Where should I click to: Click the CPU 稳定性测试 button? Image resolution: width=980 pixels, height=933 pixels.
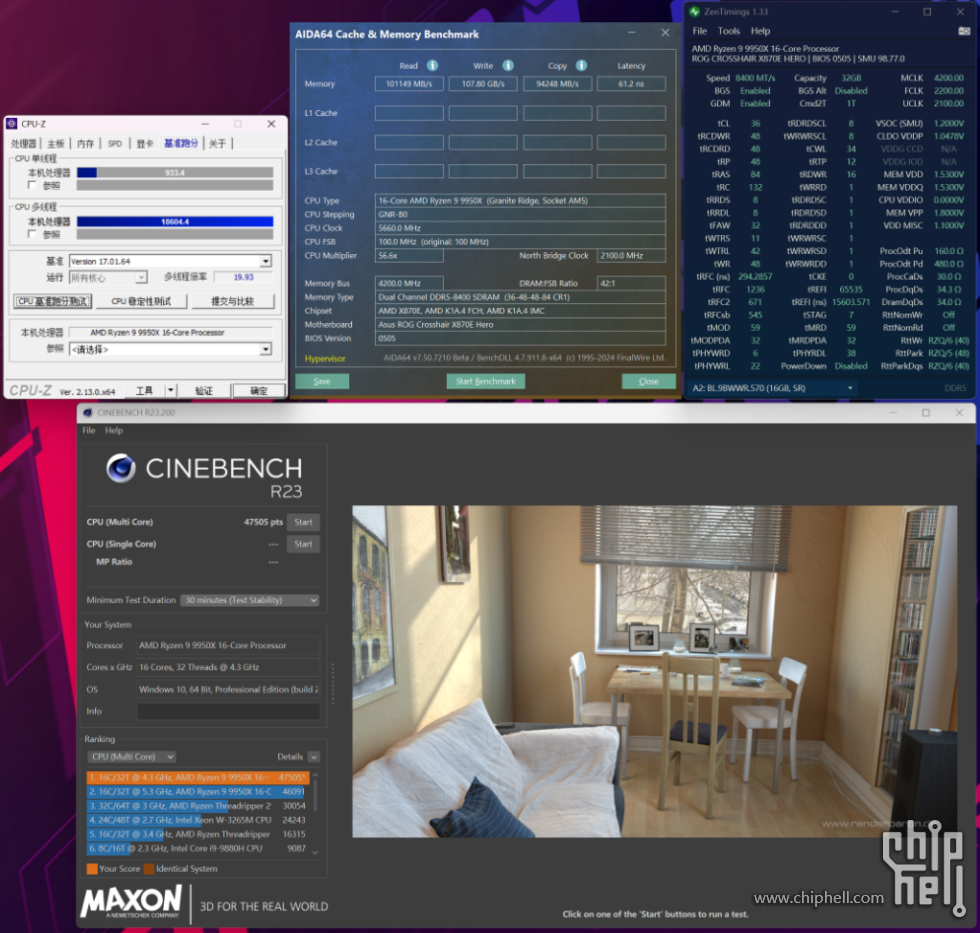[141, 301]
